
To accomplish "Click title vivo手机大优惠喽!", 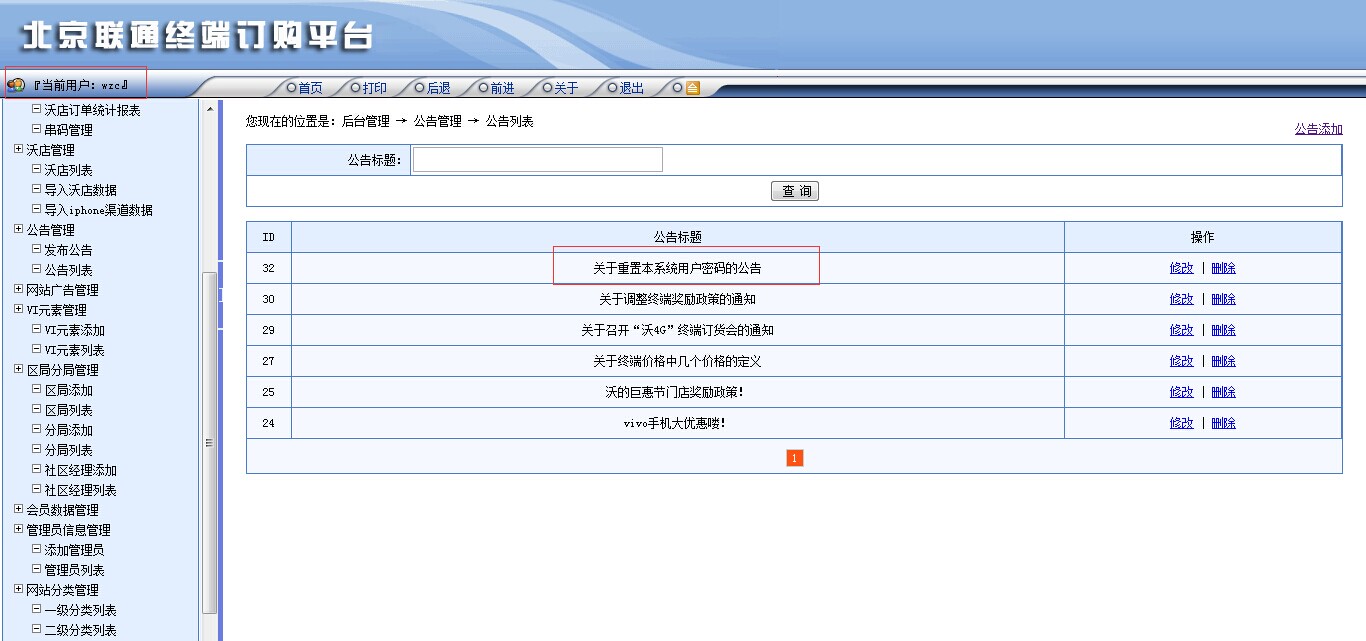I will 675,423.
